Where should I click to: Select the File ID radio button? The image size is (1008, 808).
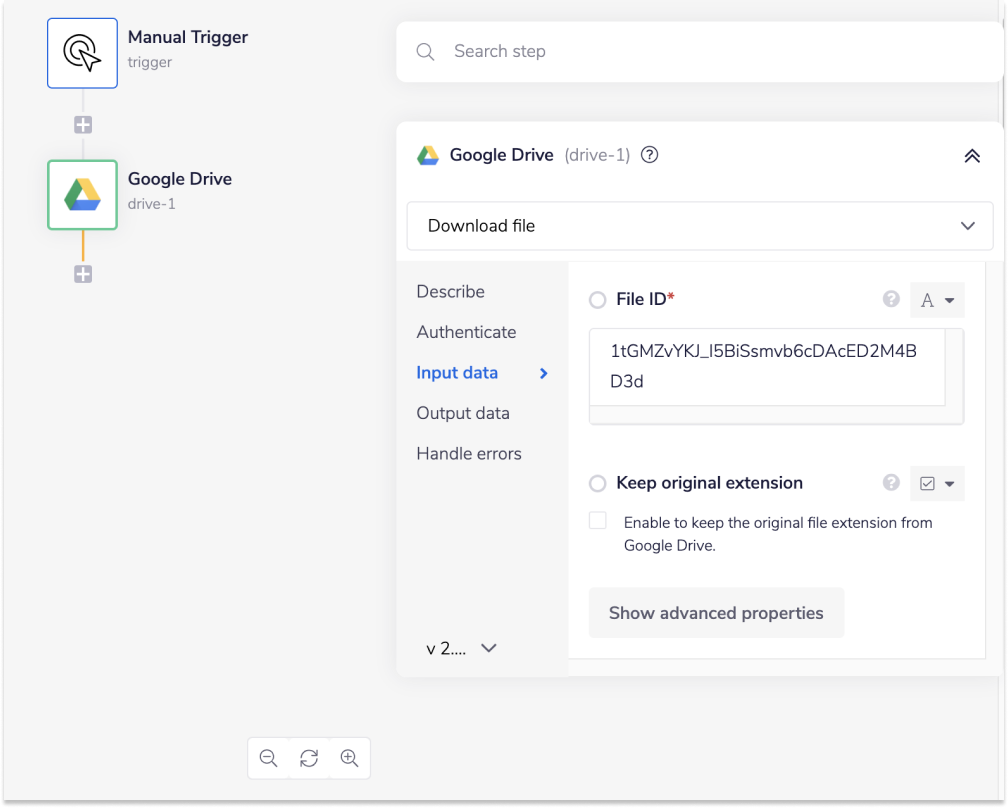(598, 300)
